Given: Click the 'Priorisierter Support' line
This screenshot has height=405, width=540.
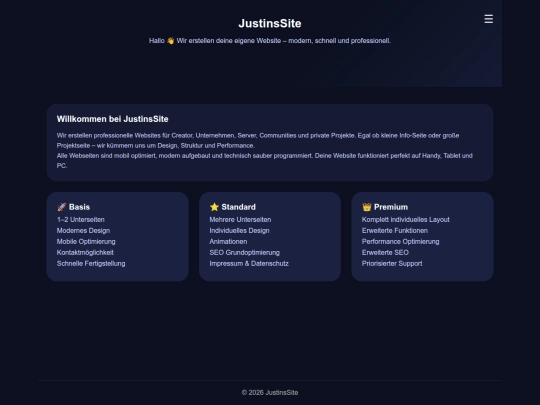Looking at the screenshot, I should click(392, 263).
